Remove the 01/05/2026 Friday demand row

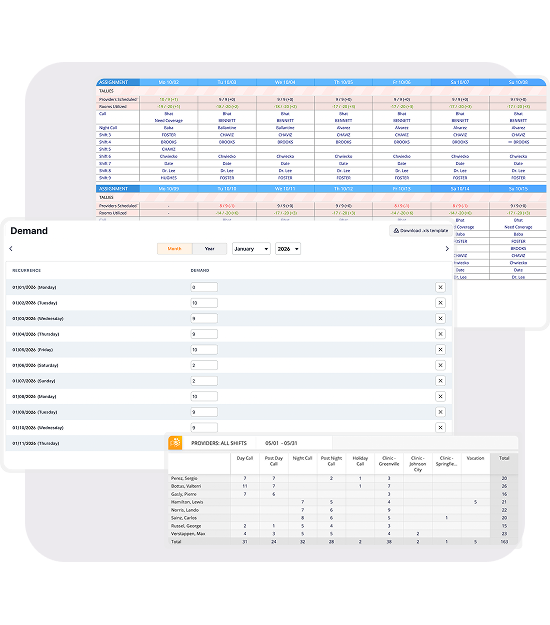(x=440, y=350)
